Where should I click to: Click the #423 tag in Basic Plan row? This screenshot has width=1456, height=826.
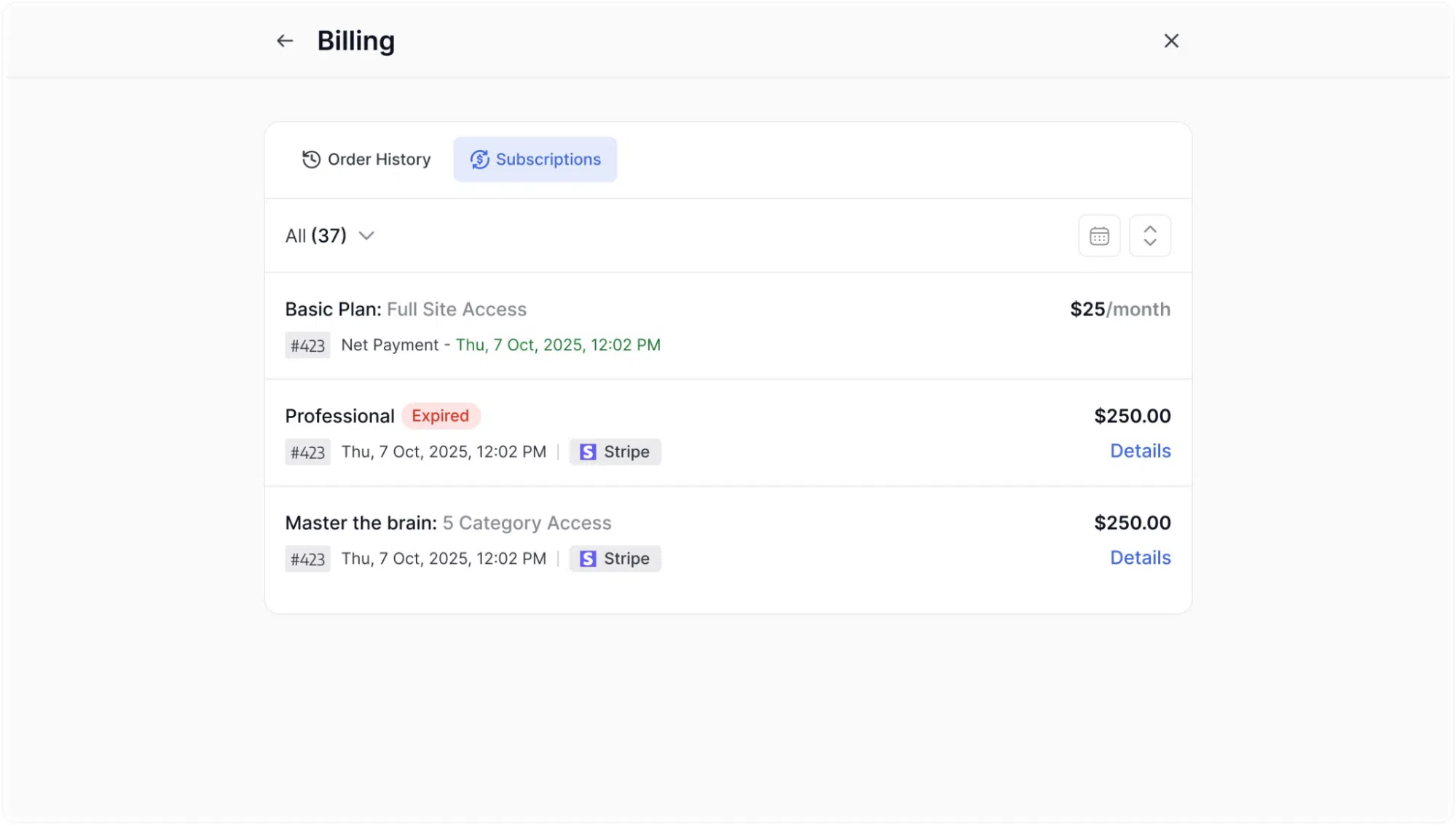[x=307, y=345]
